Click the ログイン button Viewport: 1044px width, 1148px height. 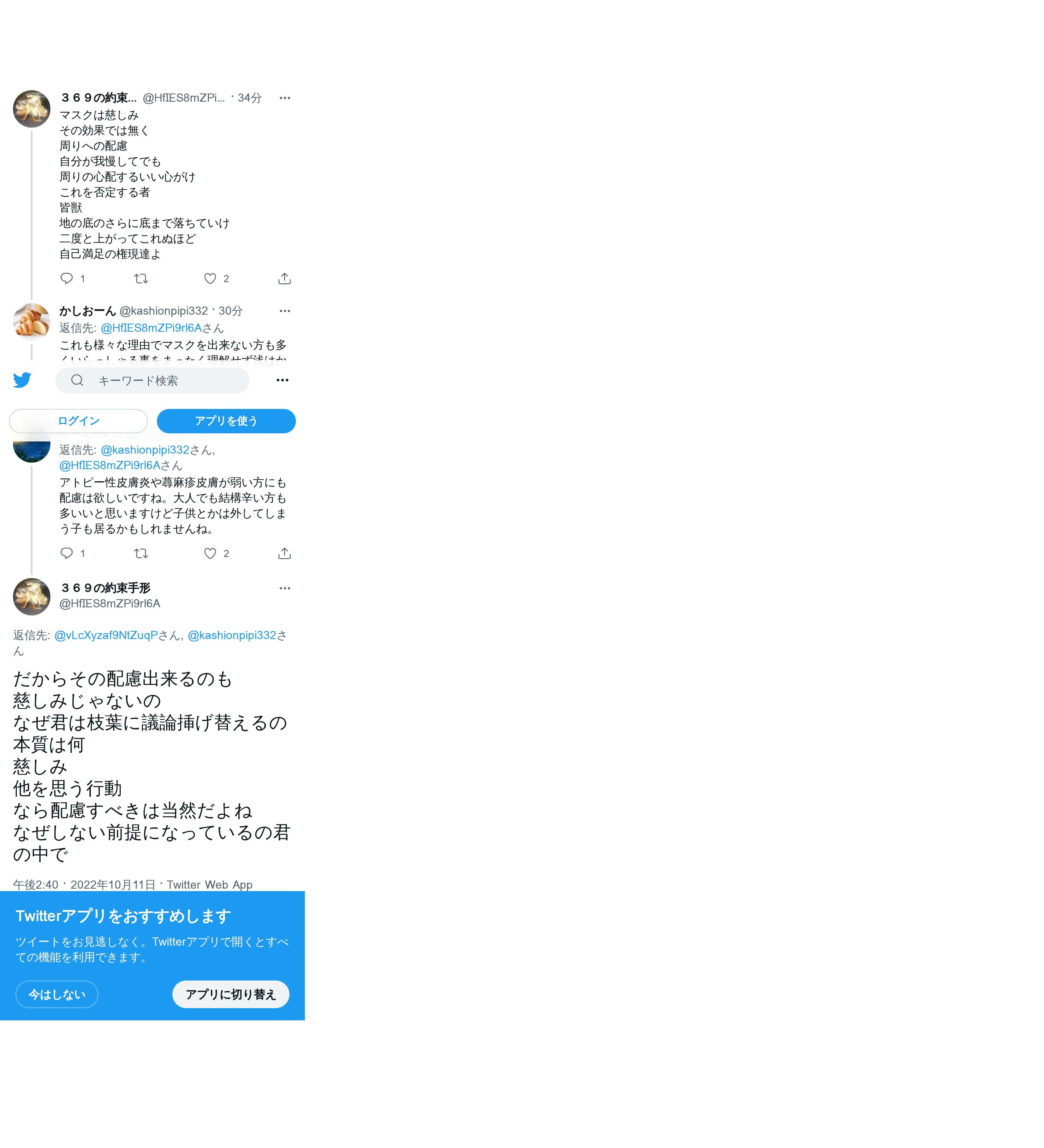(x=79, y=421)
